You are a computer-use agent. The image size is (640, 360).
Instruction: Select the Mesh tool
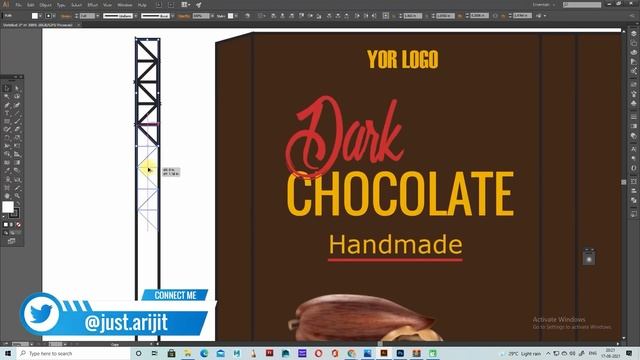tap(7, 162)
